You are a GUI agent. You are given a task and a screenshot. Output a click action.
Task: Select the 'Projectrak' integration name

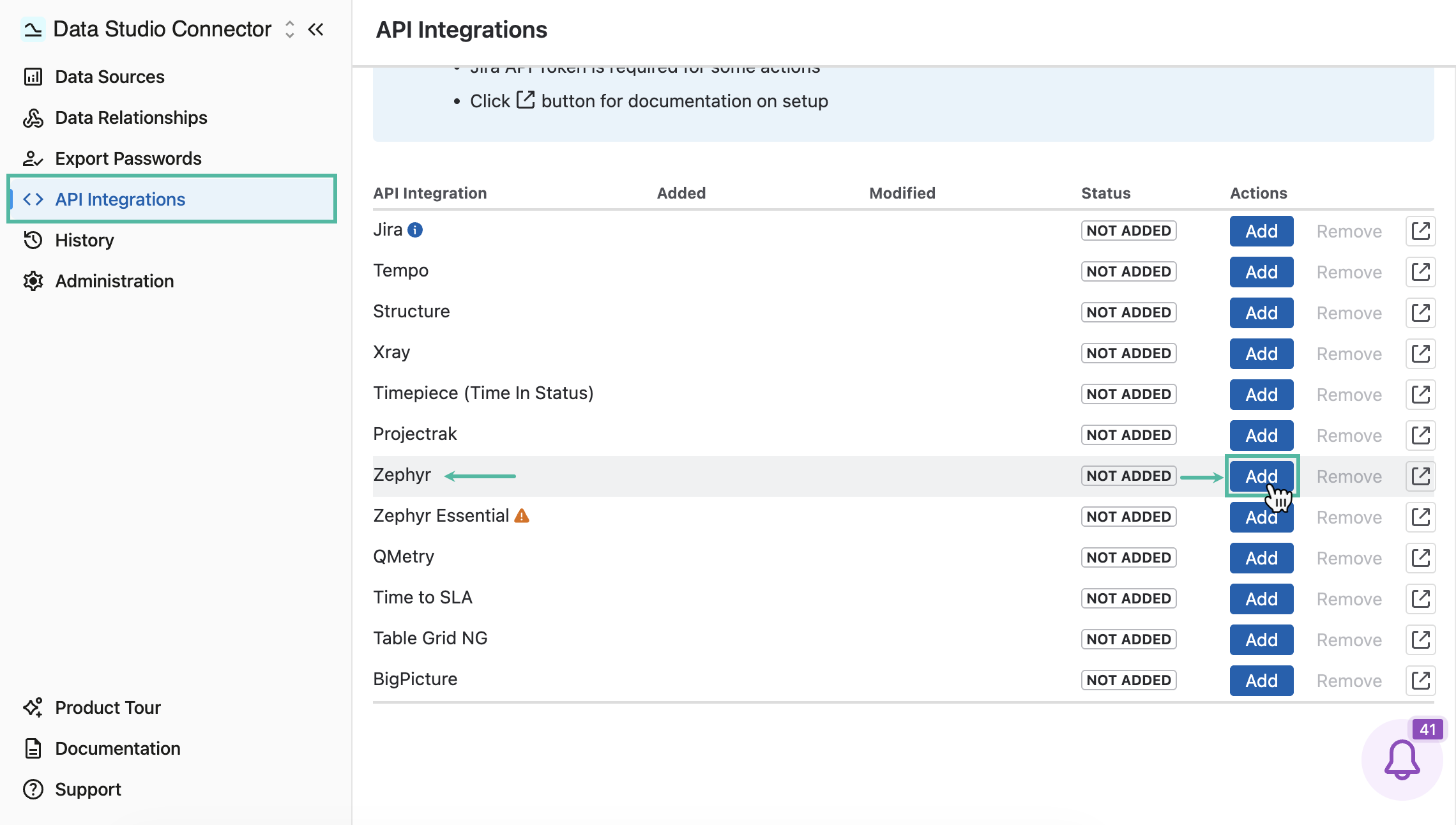click(x=415, y=434)
